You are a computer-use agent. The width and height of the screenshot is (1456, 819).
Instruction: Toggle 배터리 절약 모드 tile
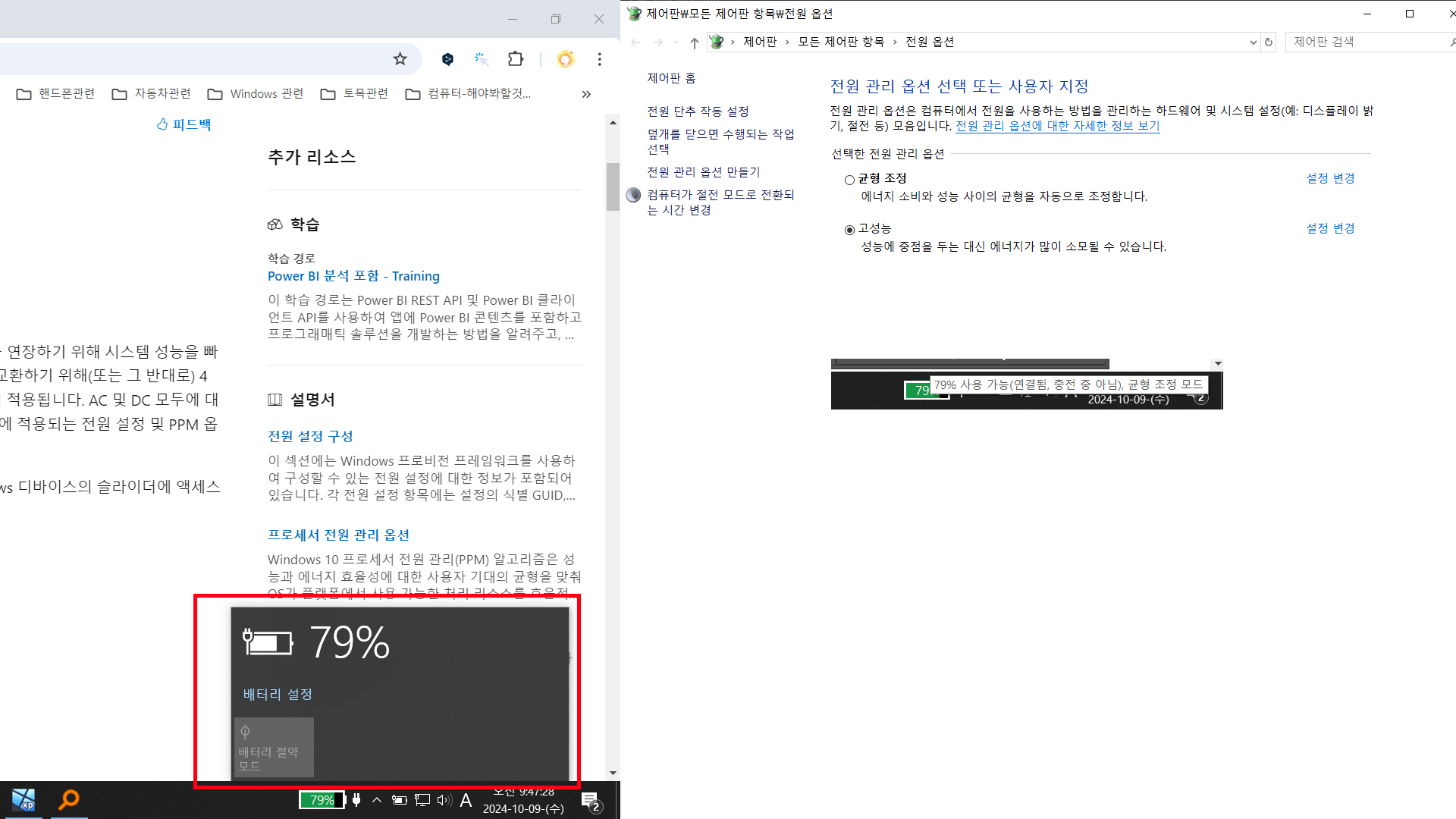tap(274, 747)
